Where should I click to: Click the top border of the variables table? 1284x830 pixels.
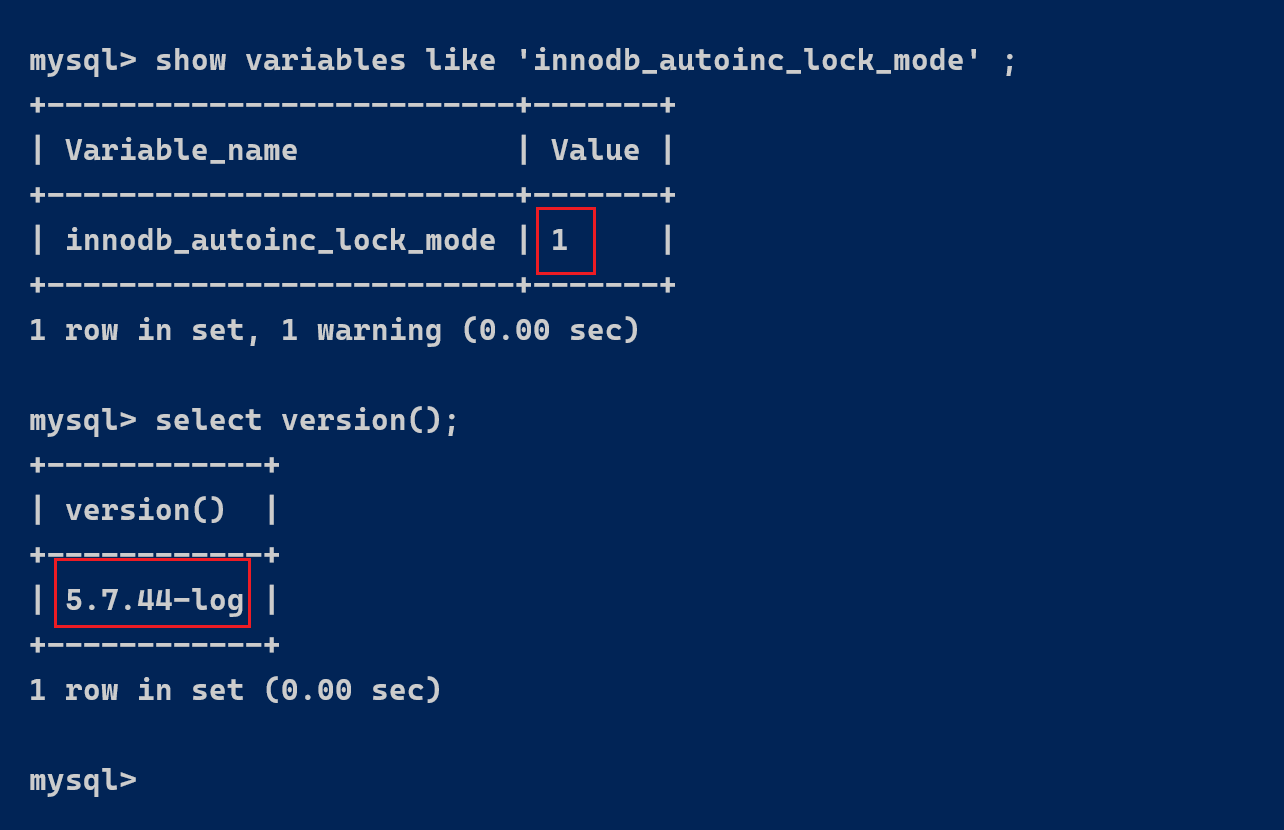coord(352,104)
